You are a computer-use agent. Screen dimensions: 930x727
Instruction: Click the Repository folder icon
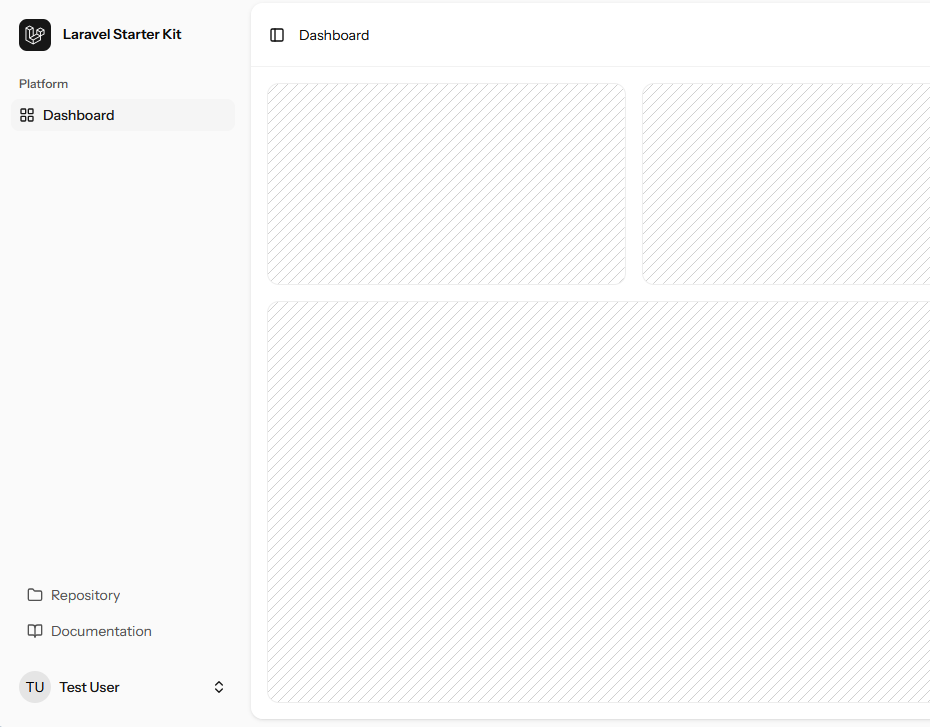pyautogui.click(x=35, y=595)
